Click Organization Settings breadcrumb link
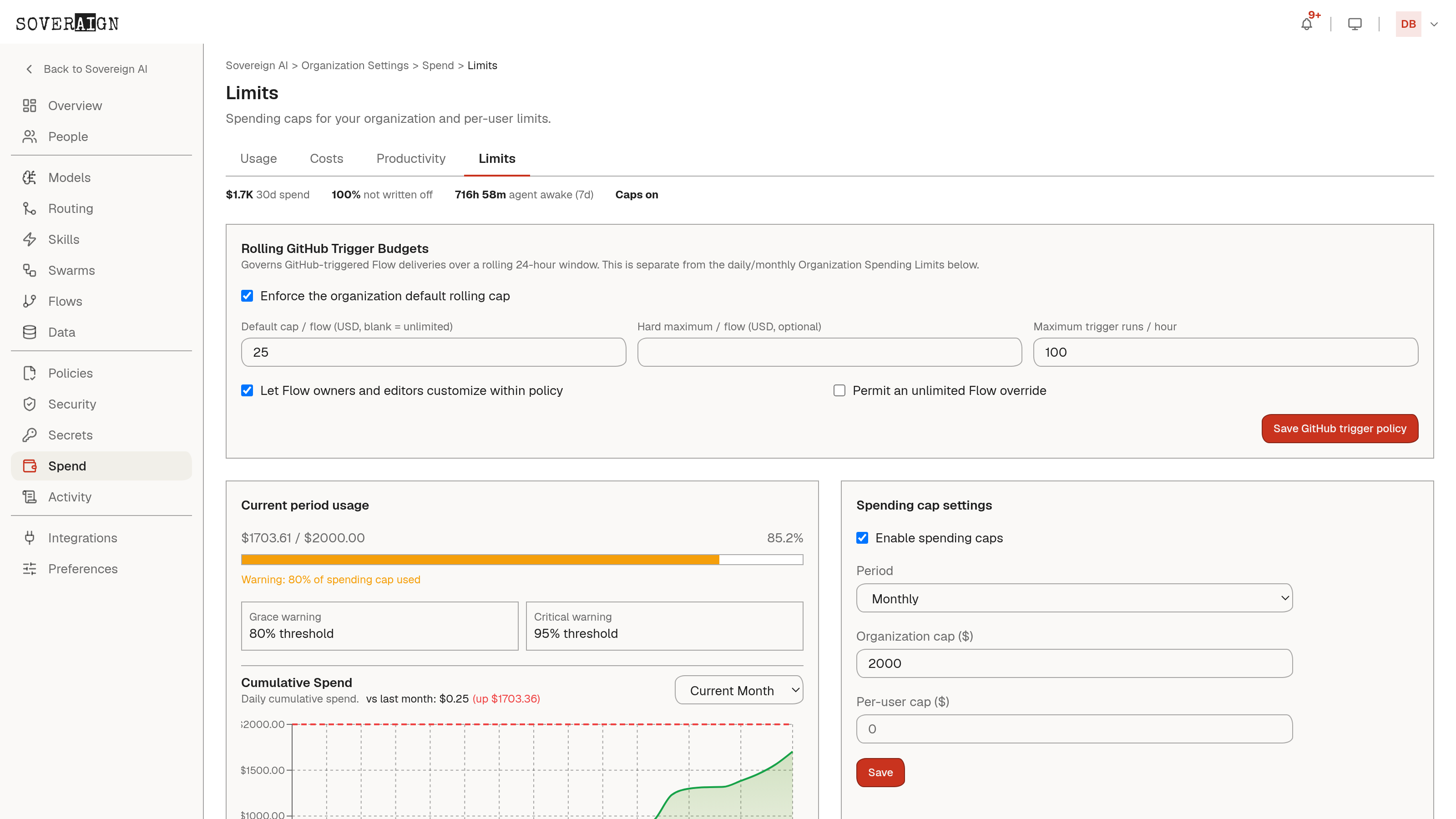This screenshot has height=819, width=1456. (354, 66)
